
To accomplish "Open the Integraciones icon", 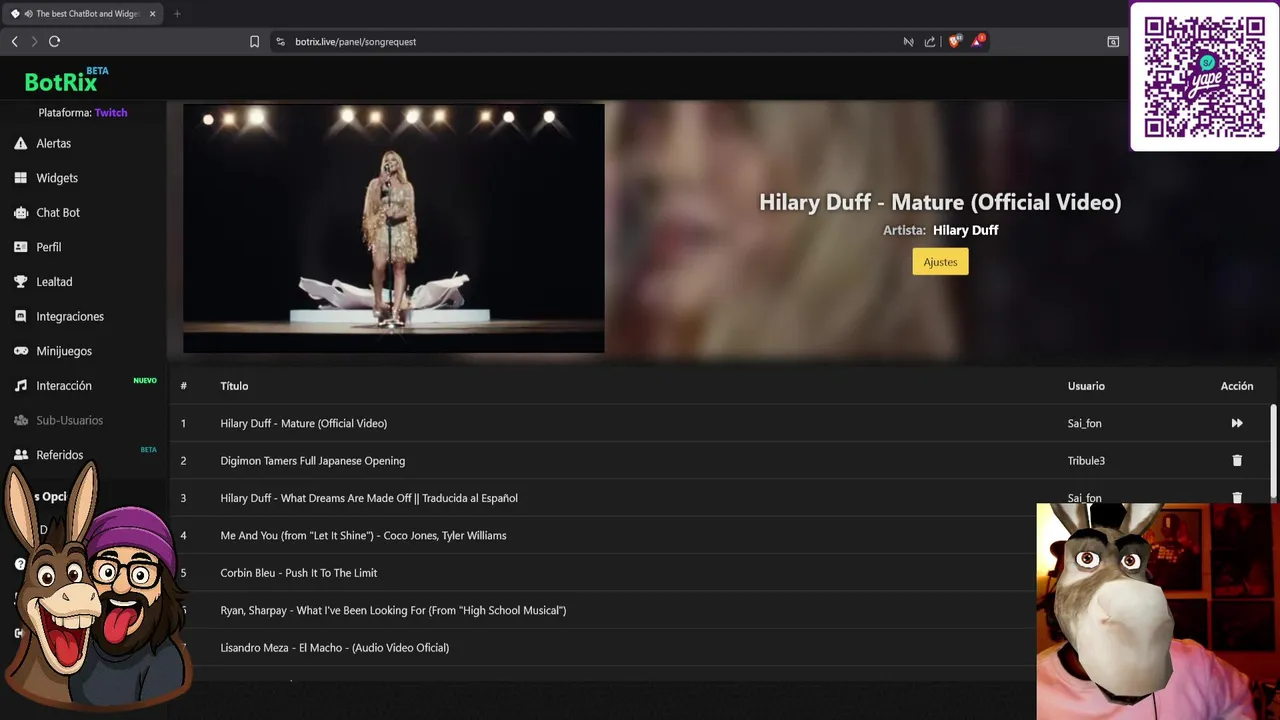I will [x=20, y=316].
